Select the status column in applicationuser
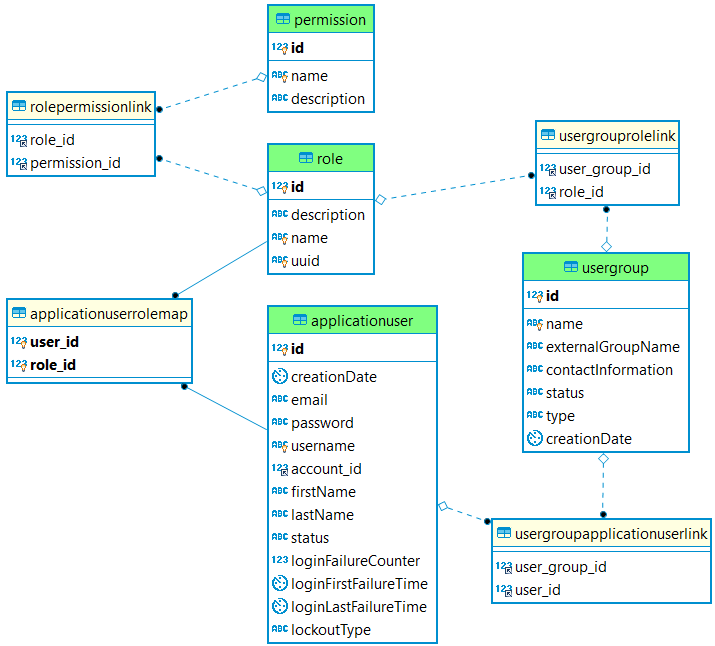The width and height of the screenshot is (715, 646). 352,537
